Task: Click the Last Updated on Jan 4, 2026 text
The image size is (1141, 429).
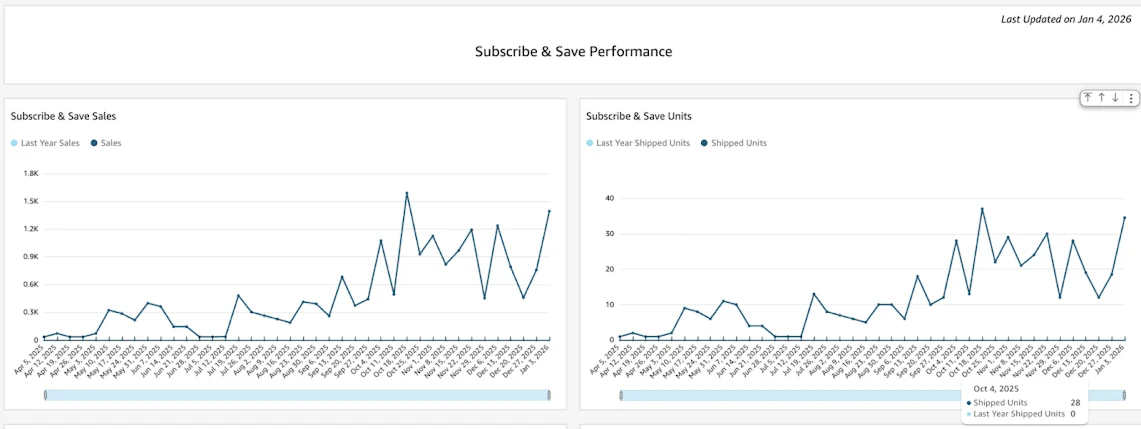Action: click(x=1067, y=19)
